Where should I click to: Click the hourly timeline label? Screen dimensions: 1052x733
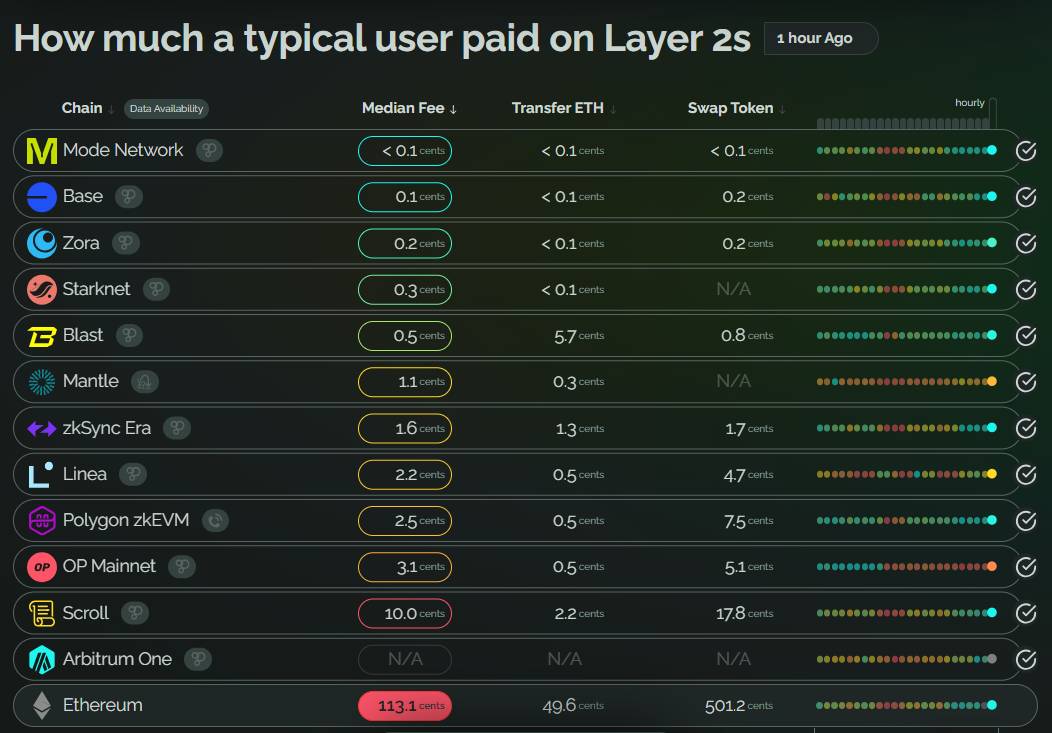[969, 103]
